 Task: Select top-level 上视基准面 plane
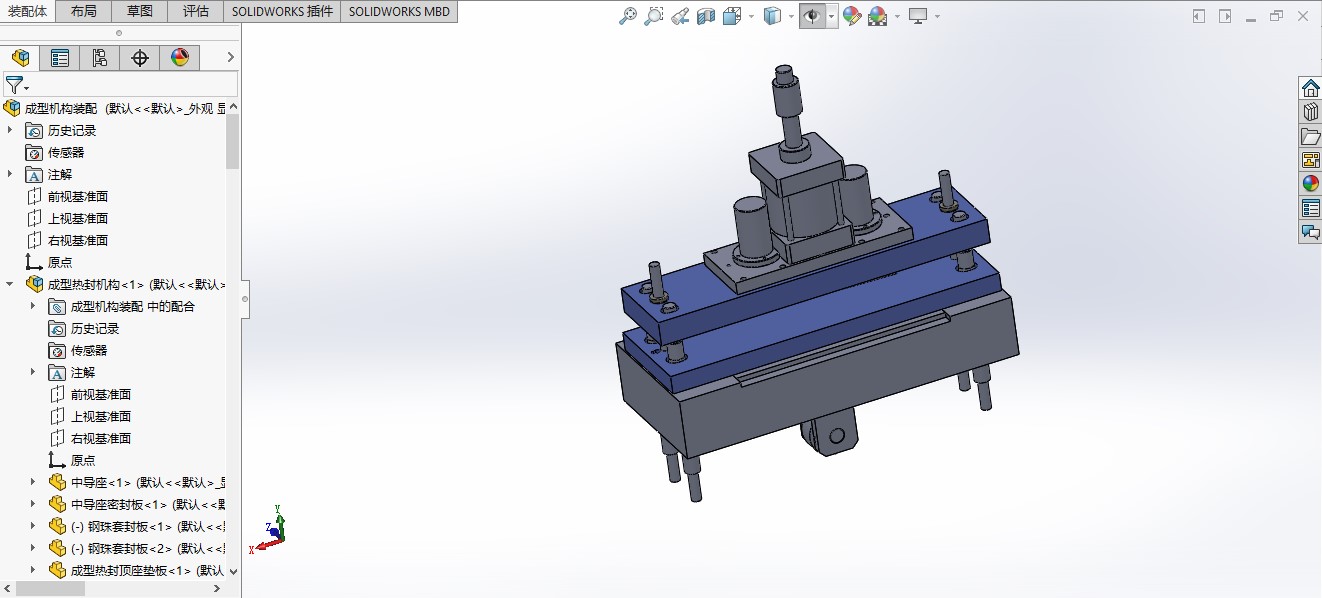(66, 218)
